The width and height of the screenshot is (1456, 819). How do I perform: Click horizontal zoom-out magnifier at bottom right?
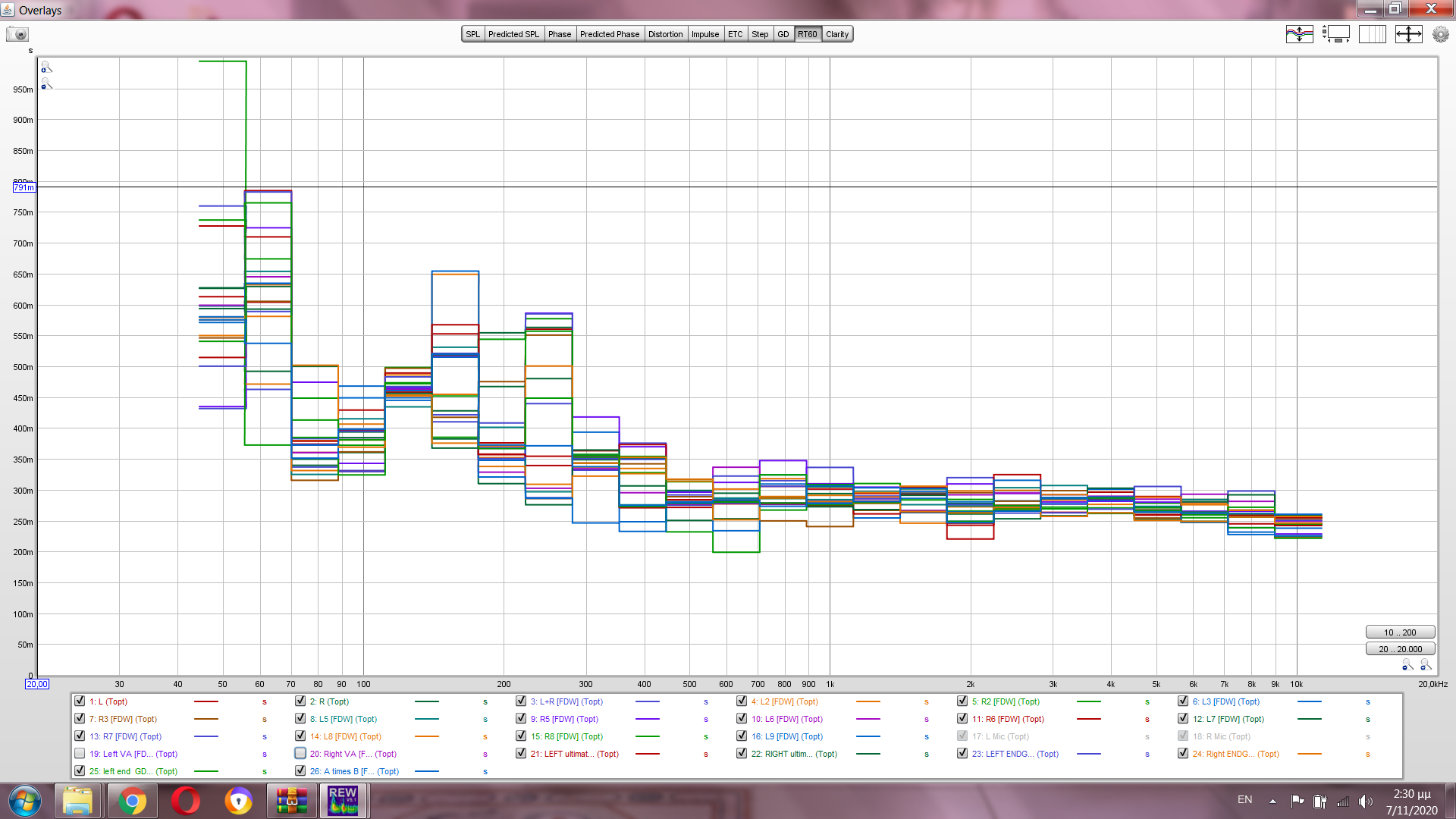(x=1407, y=665)
